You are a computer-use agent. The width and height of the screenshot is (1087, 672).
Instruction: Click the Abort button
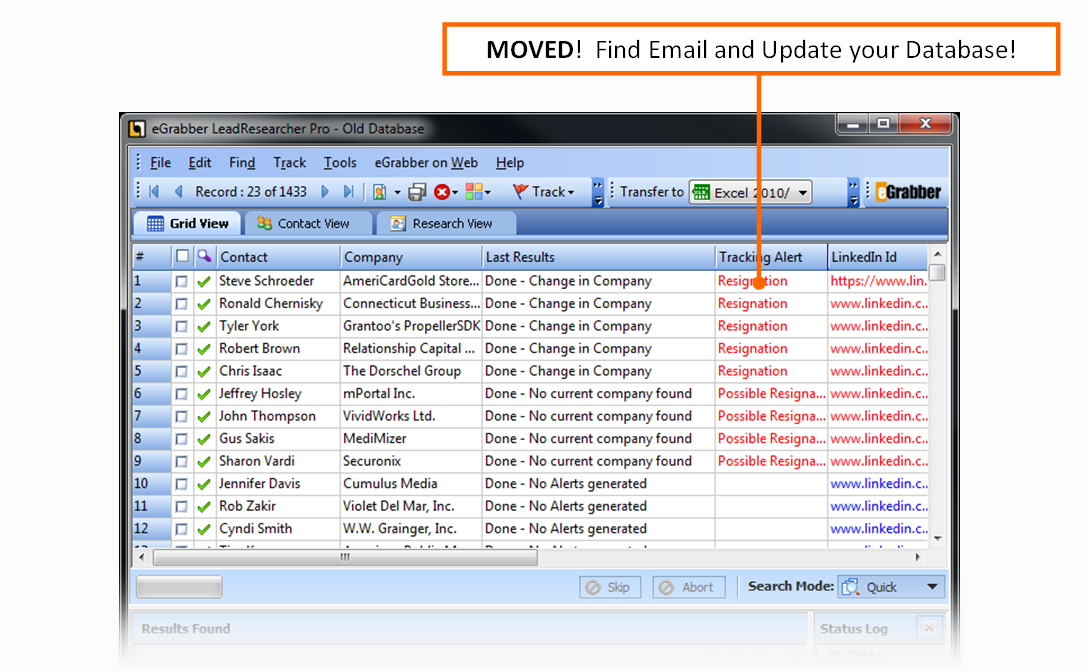pyautogui.click(x=688, y=587)
